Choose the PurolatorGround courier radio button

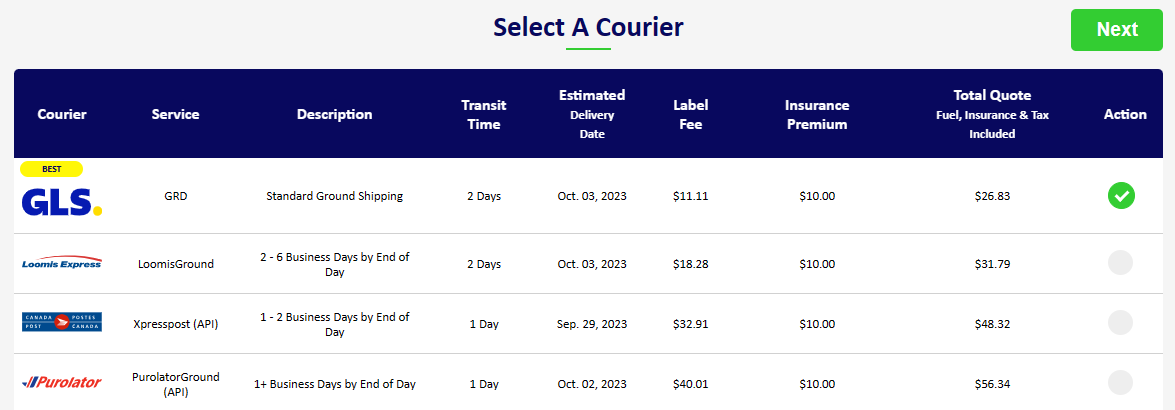(x=1120, y=382)
